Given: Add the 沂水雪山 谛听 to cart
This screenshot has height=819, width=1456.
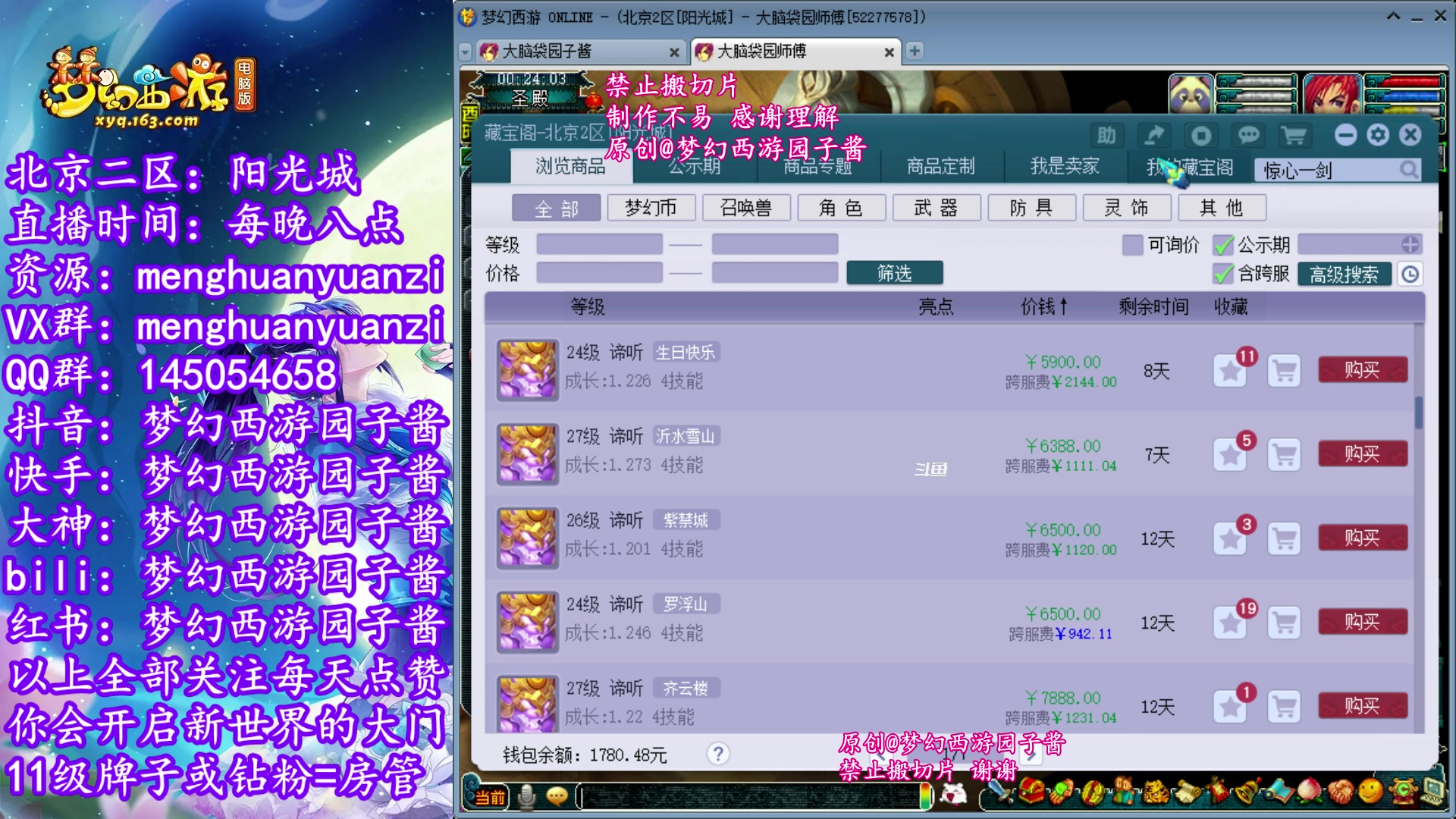Looking at the screenshot, I should tap(1284, 456).
